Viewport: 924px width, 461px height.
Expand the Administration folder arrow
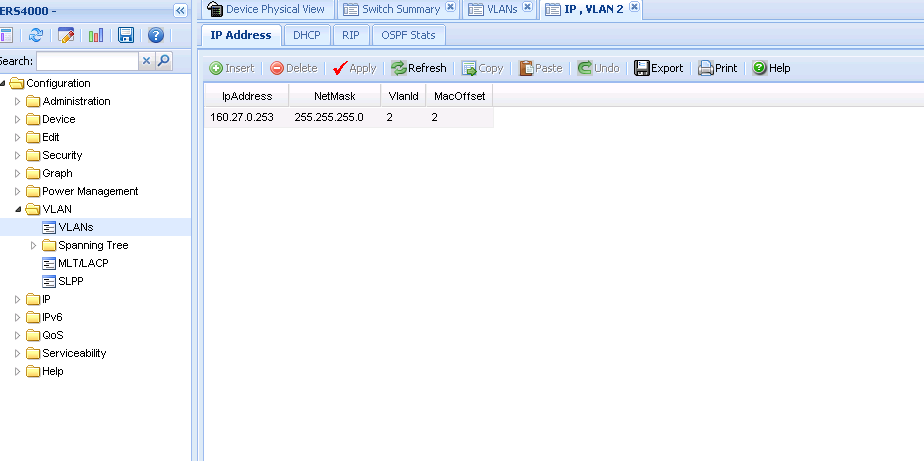point(18,101)
